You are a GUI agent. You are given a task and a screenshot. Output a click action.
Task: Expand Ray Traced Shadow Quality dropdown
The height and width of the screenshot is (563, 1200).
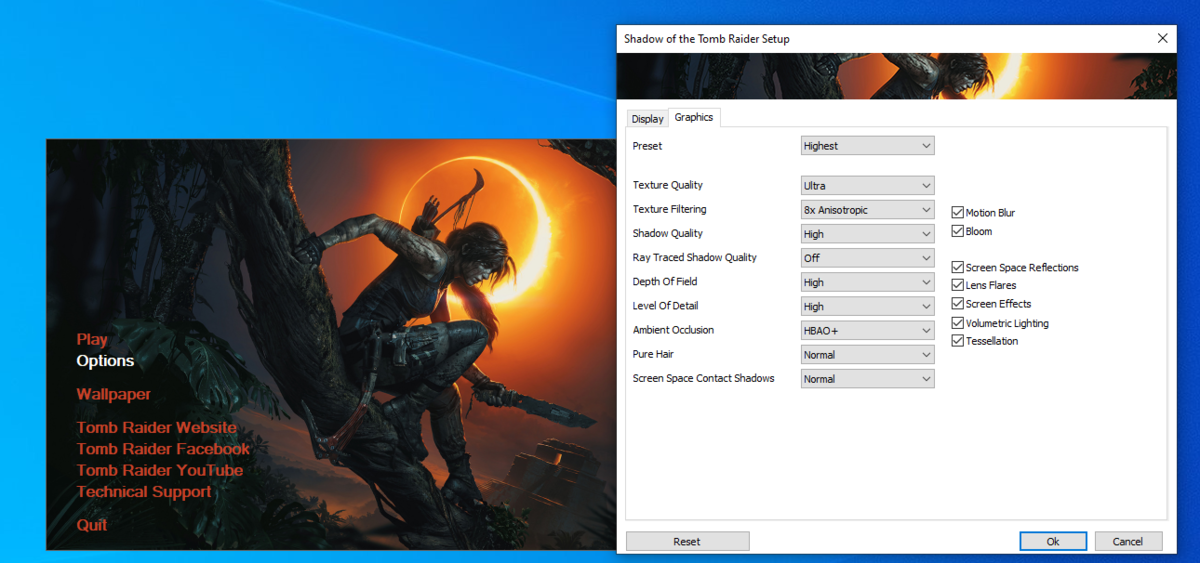pyautogui.click(x=868, y=258)
